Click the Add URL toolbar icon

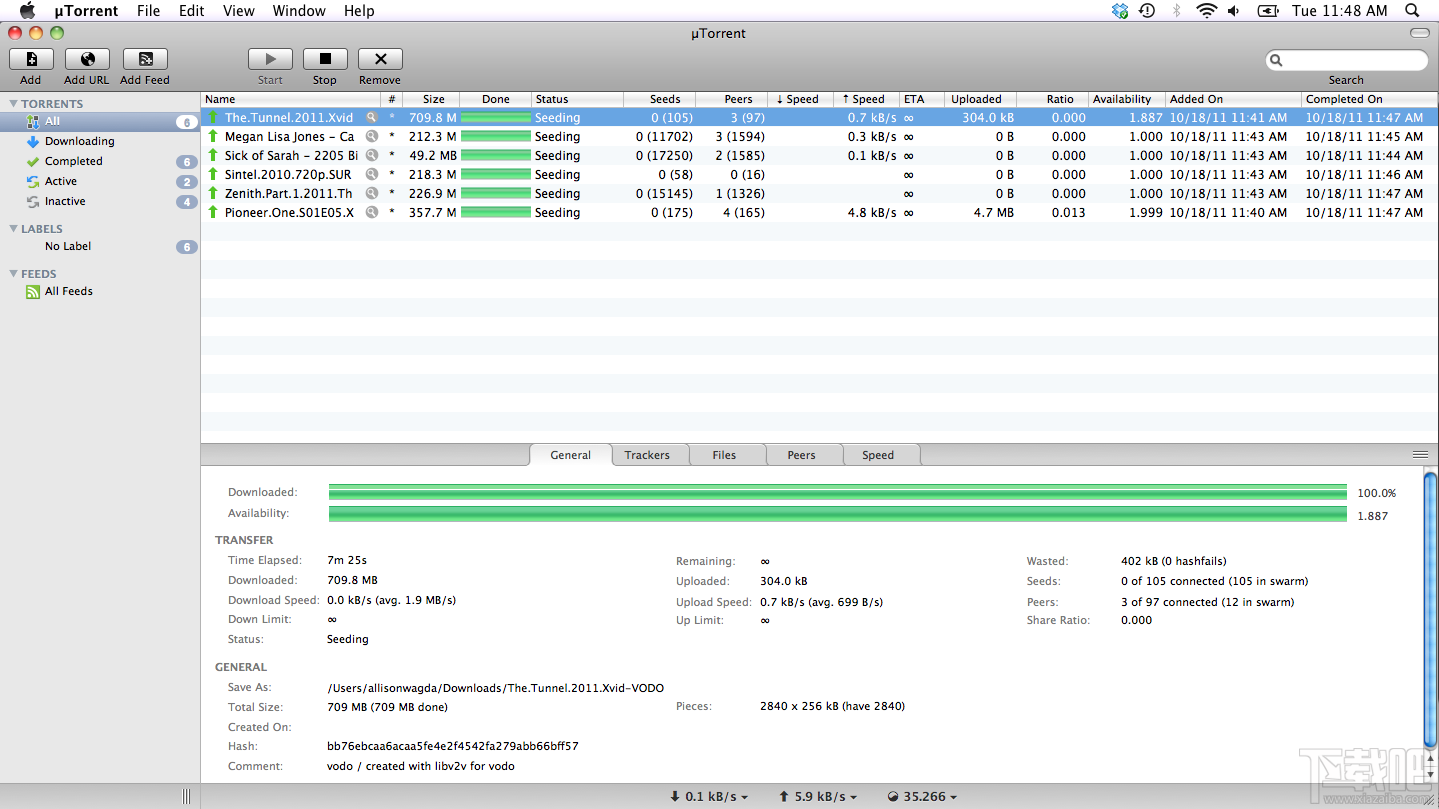coord(86,58)
